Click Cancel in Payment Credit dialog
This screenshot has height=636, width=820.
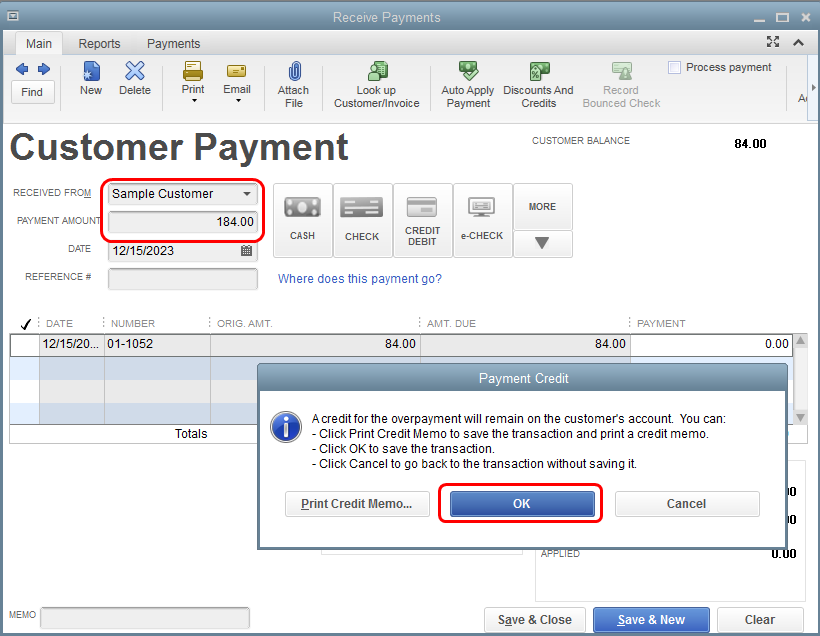(x=687, y=504)
